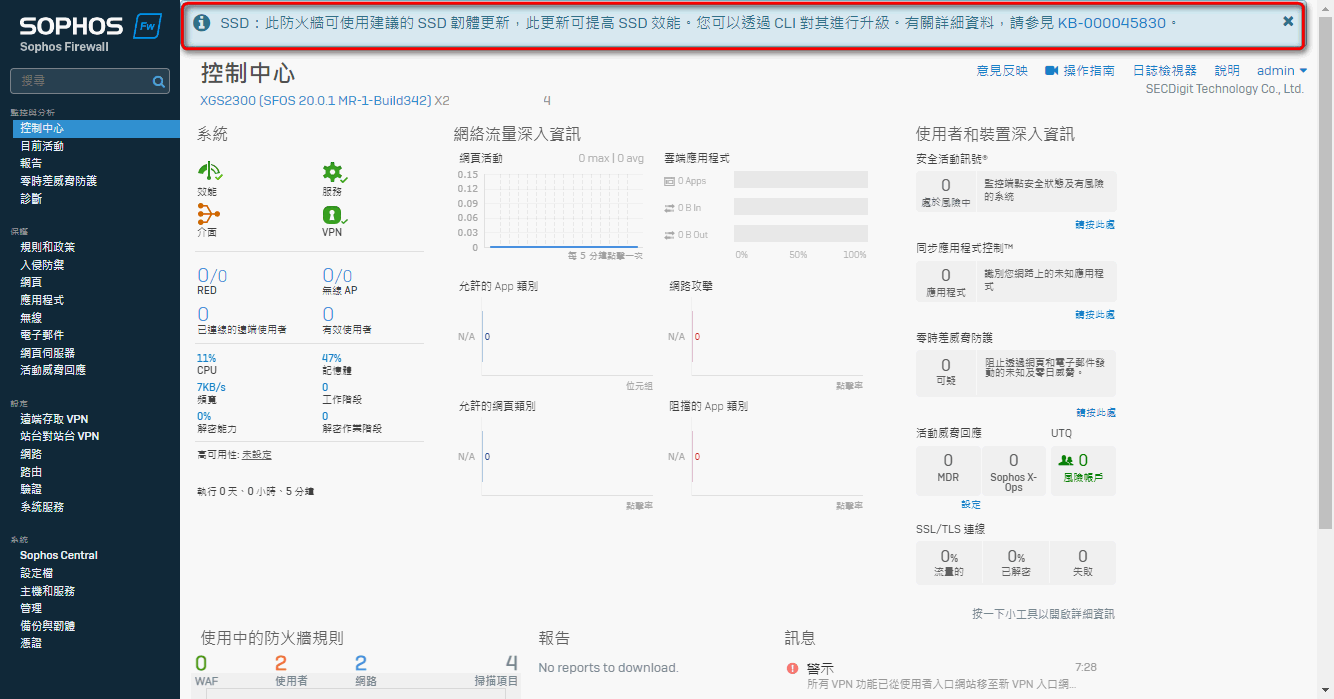Open the MDR widget tile

(x=948, y=470)
